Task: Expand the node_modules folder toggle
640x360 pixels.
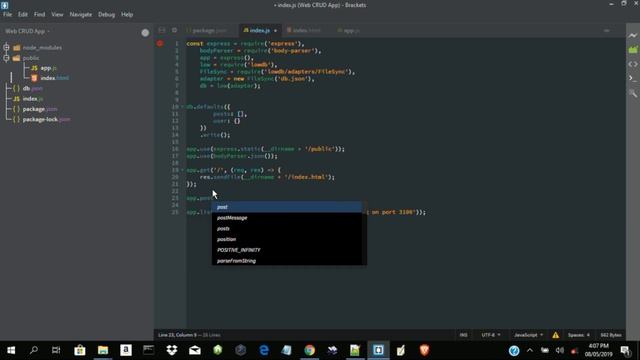Action: (6, 47)
